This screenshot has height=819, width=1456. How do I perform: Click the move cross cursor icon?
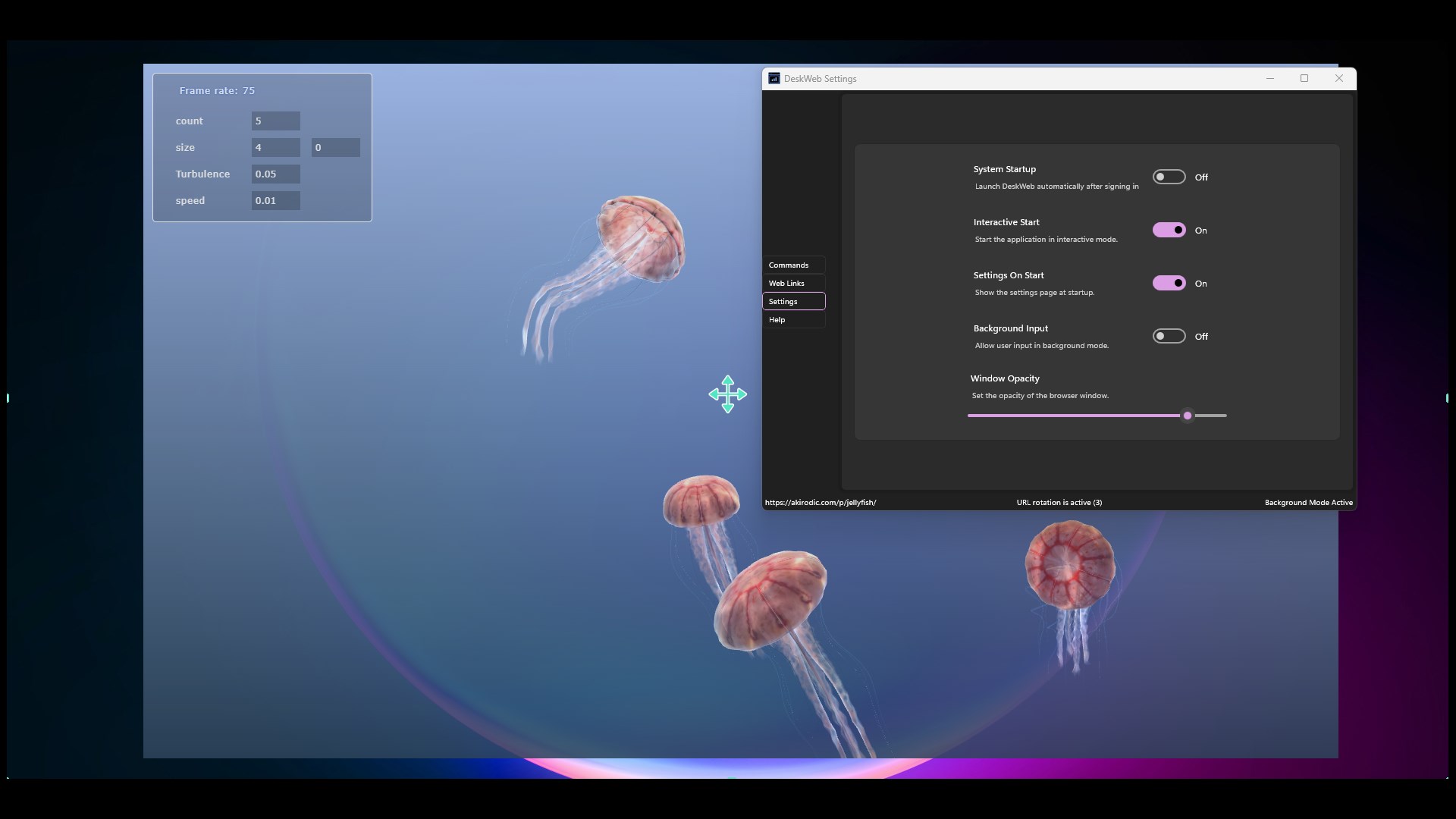727,394
